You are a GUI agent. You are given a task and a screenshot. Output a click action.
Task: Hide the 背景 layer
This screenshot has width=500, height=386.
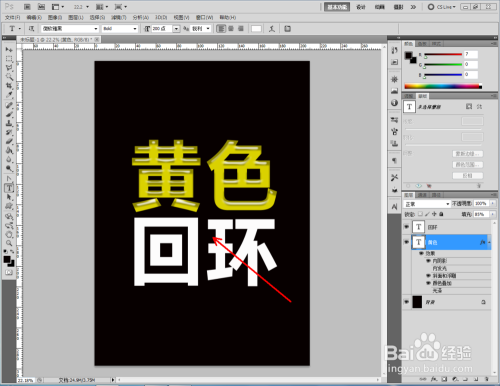point(406,302)
